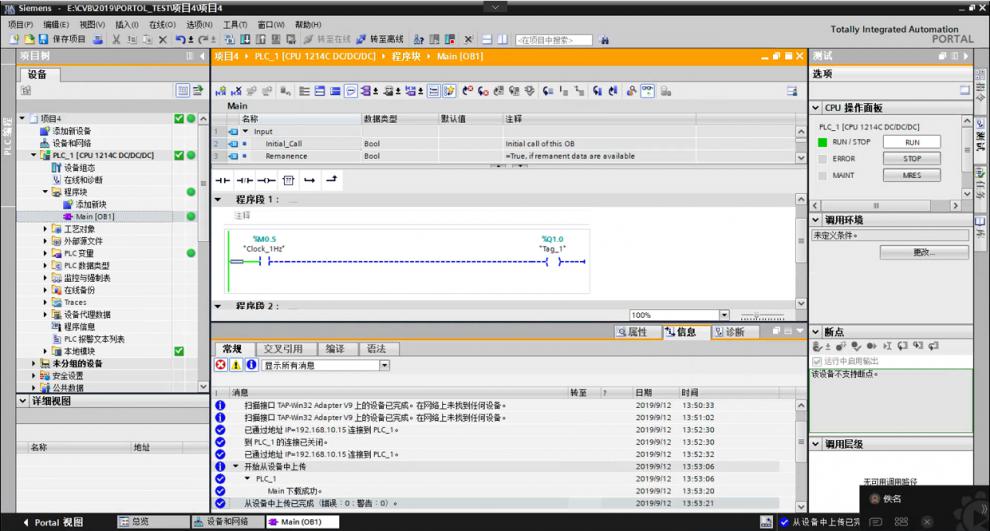Click the editor zoom slider

click(x=762, y=315)
